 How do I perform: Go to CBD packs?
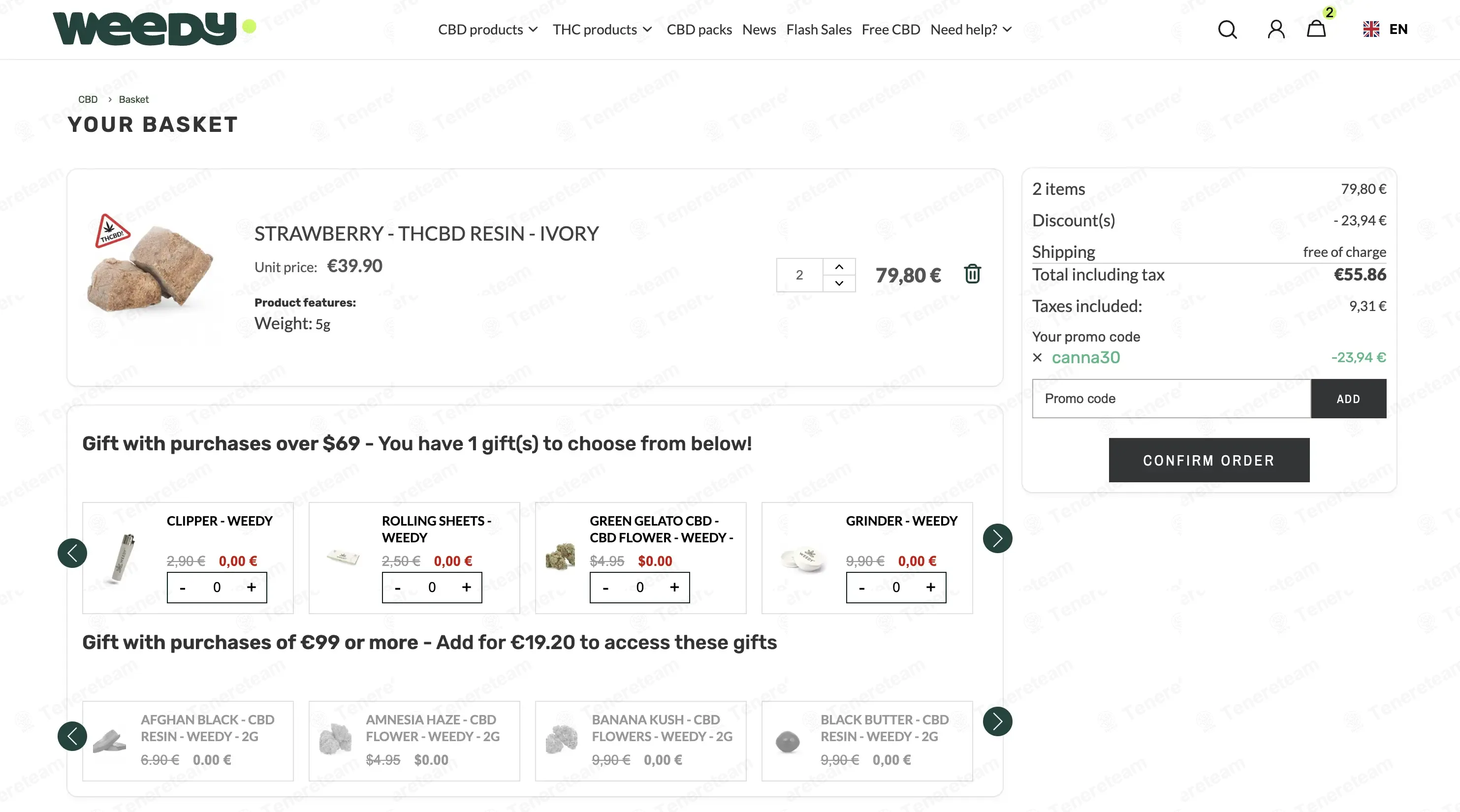(699, 30)
